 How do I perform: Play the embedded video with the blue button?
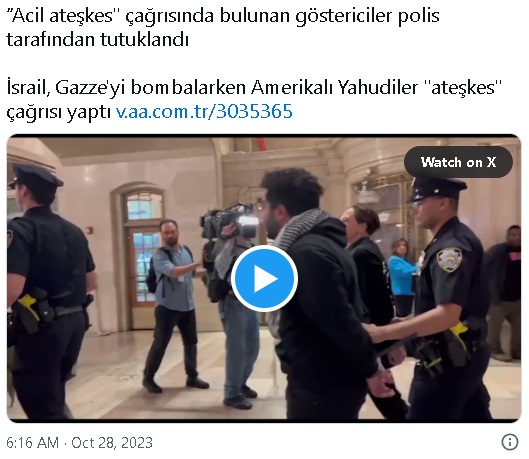(x=264, y=279)
